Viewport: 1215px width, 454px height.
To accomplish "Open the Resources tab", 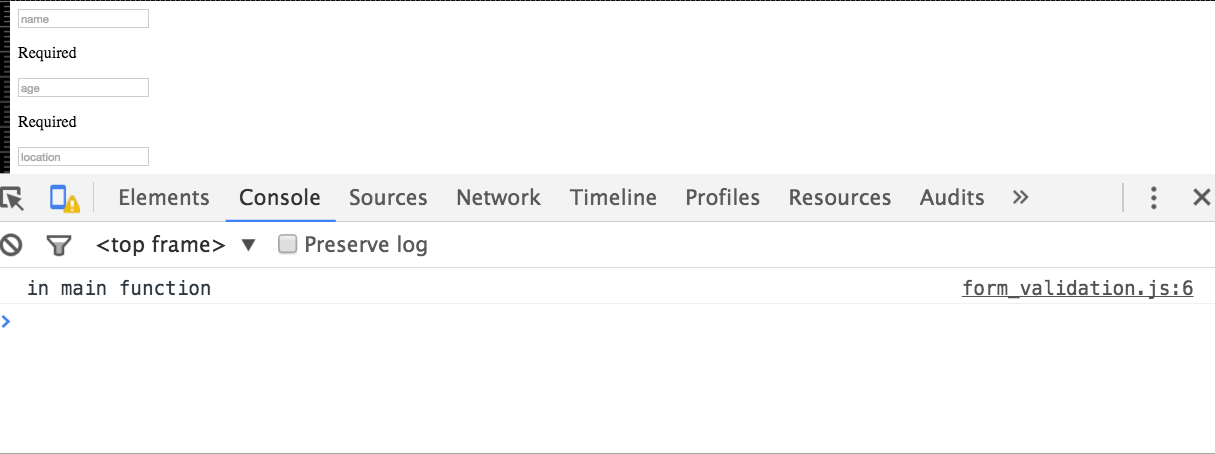I will pos(839,198).
